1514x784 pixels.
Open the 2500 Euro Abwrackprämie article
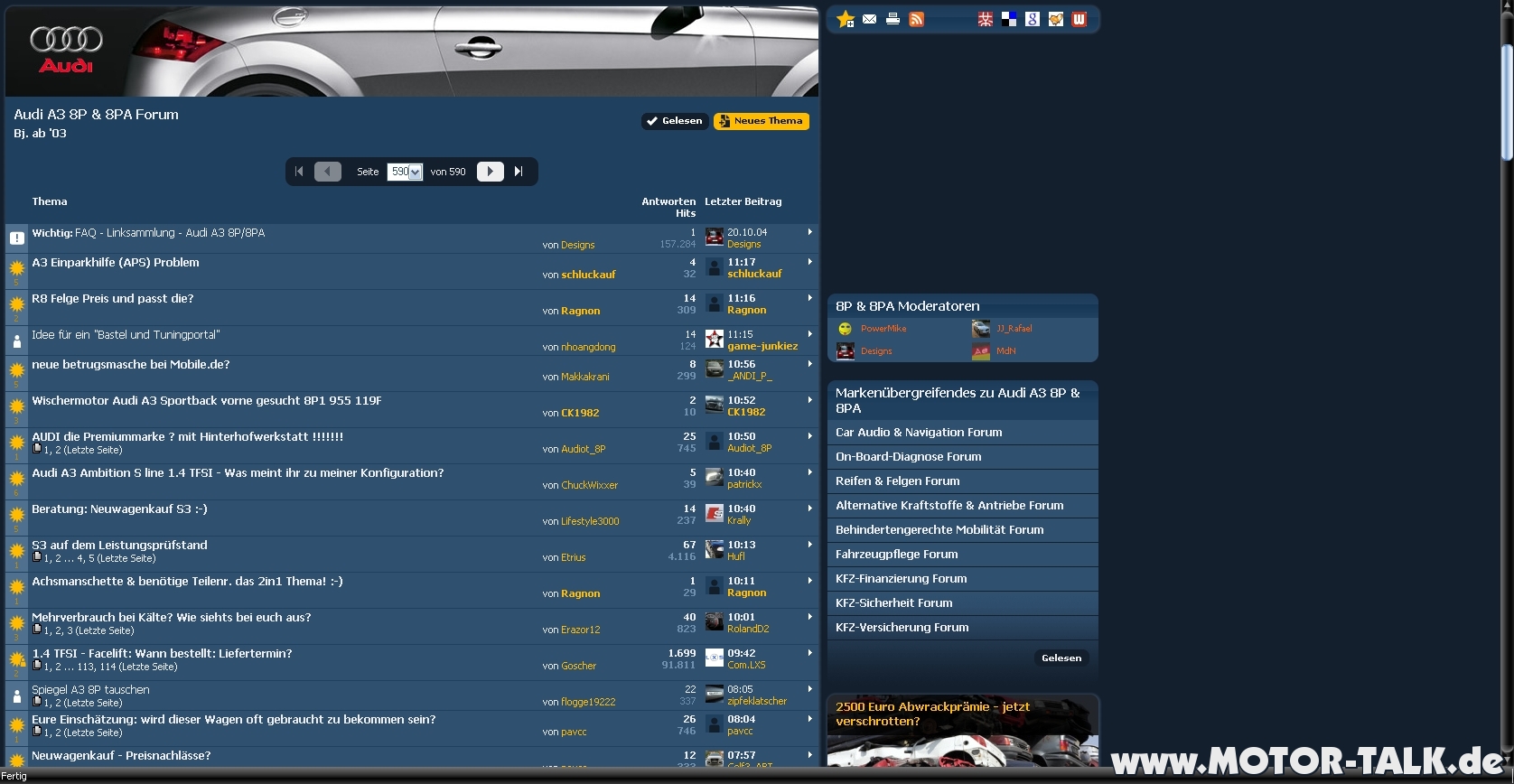[932, 714]
